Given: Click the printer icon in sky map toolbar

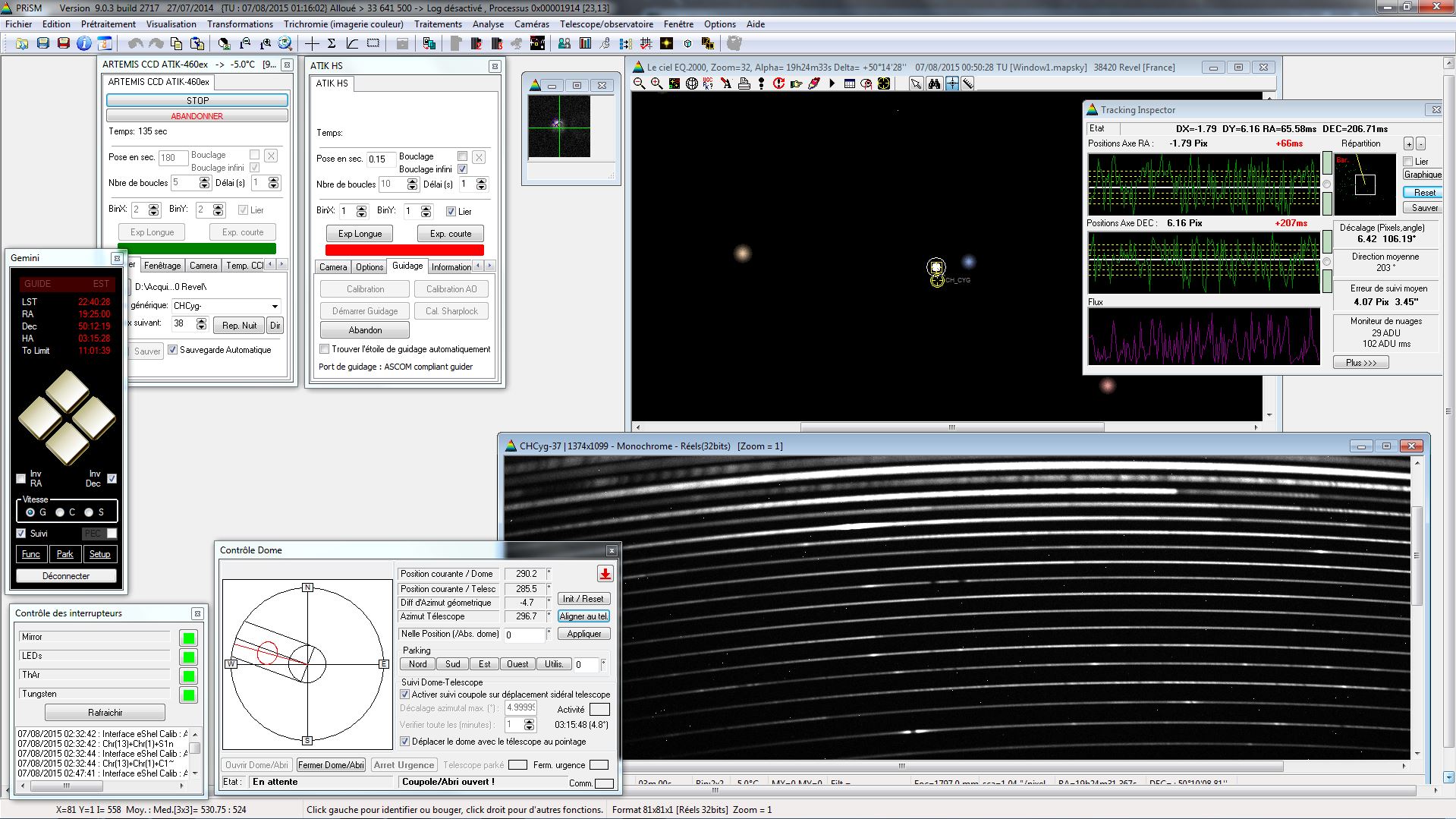Looking at the screenshot, I should [x=744, y=83].
